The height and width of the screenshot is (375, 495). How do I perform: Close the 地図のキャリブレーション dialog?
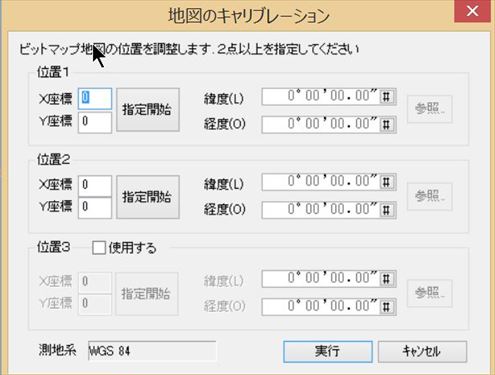(472, 11)
